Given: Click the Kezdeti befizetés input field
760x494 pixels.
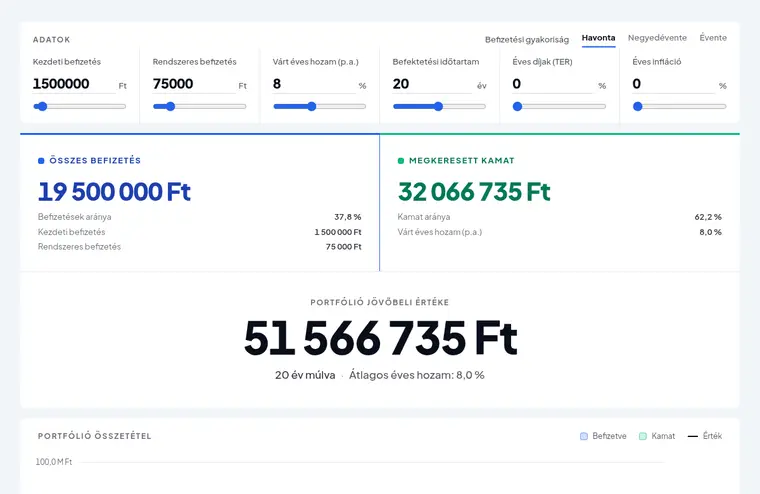Looking at the screenshot, I should (x=74, y=84).
